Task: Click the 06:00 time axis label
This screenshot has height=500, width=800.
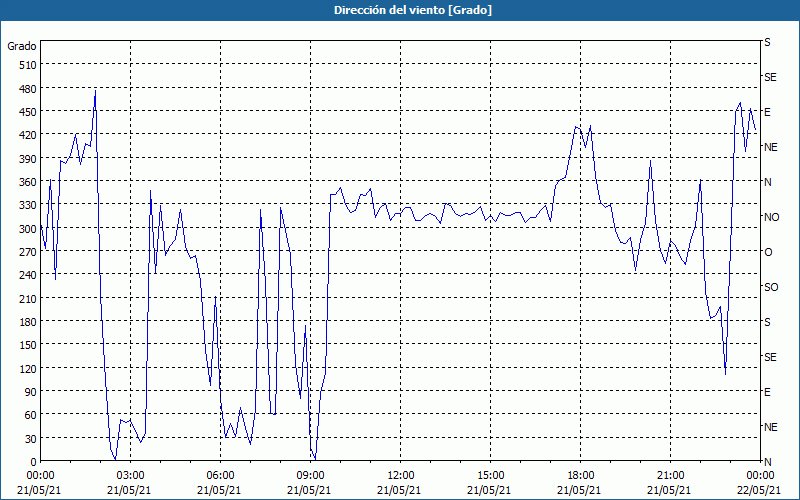Action: (220, 476)
